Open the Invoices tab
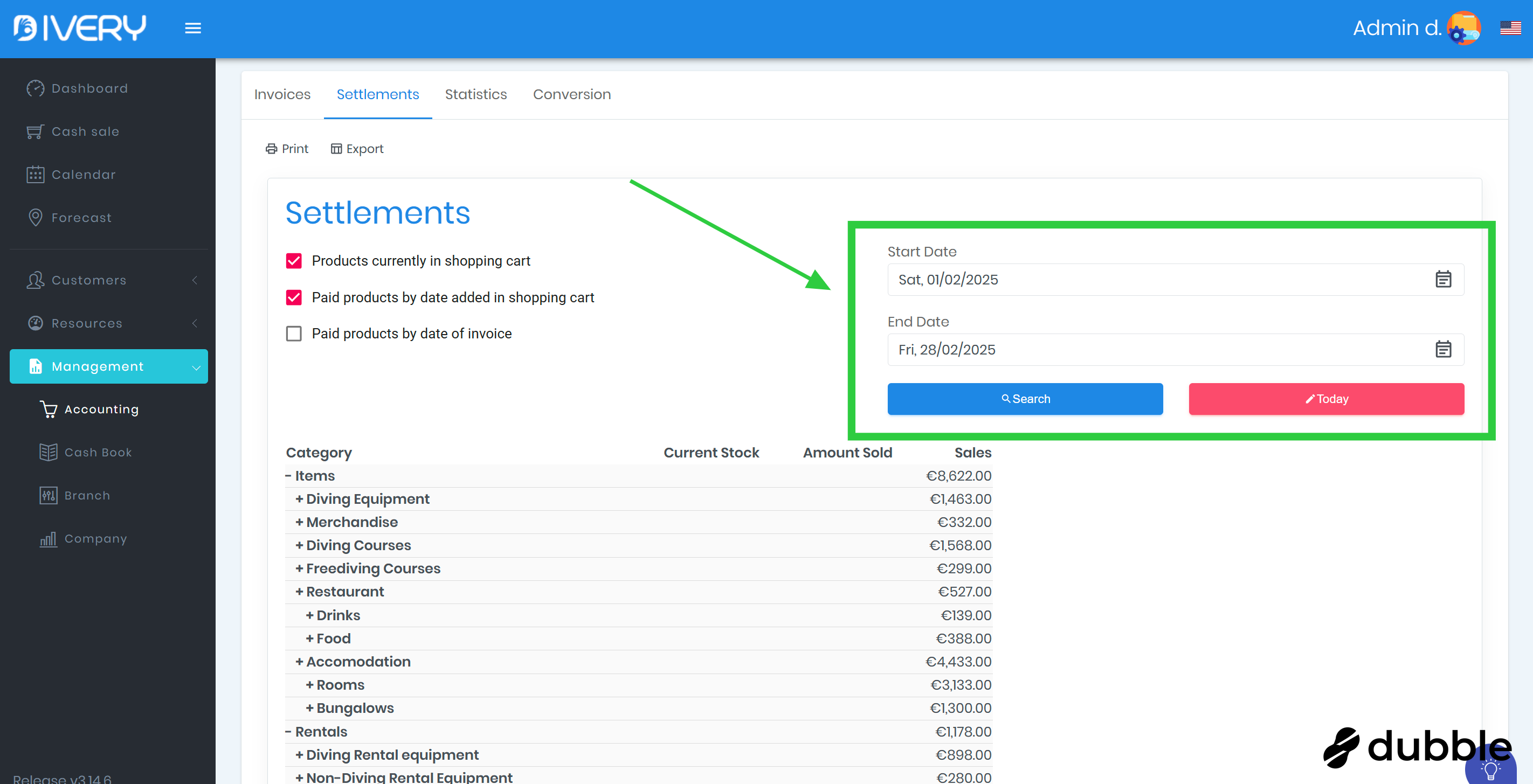1533x784 pixels. (282, 95)
